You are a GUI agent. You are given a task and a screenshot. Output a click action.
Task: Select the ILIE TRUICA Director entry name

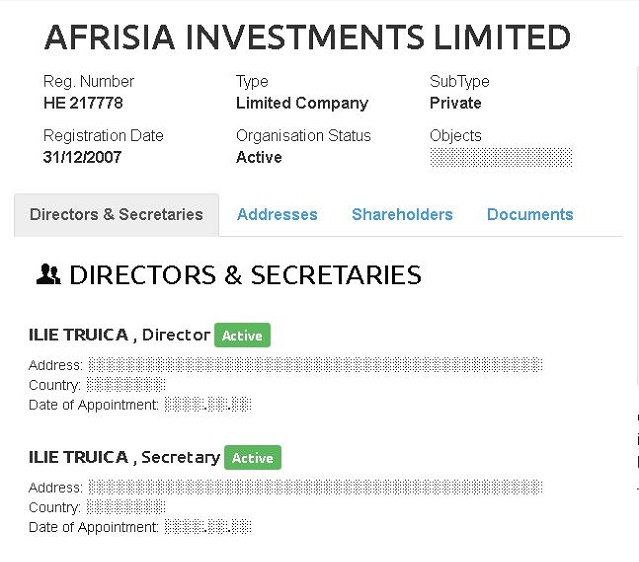tap(80, 336)
